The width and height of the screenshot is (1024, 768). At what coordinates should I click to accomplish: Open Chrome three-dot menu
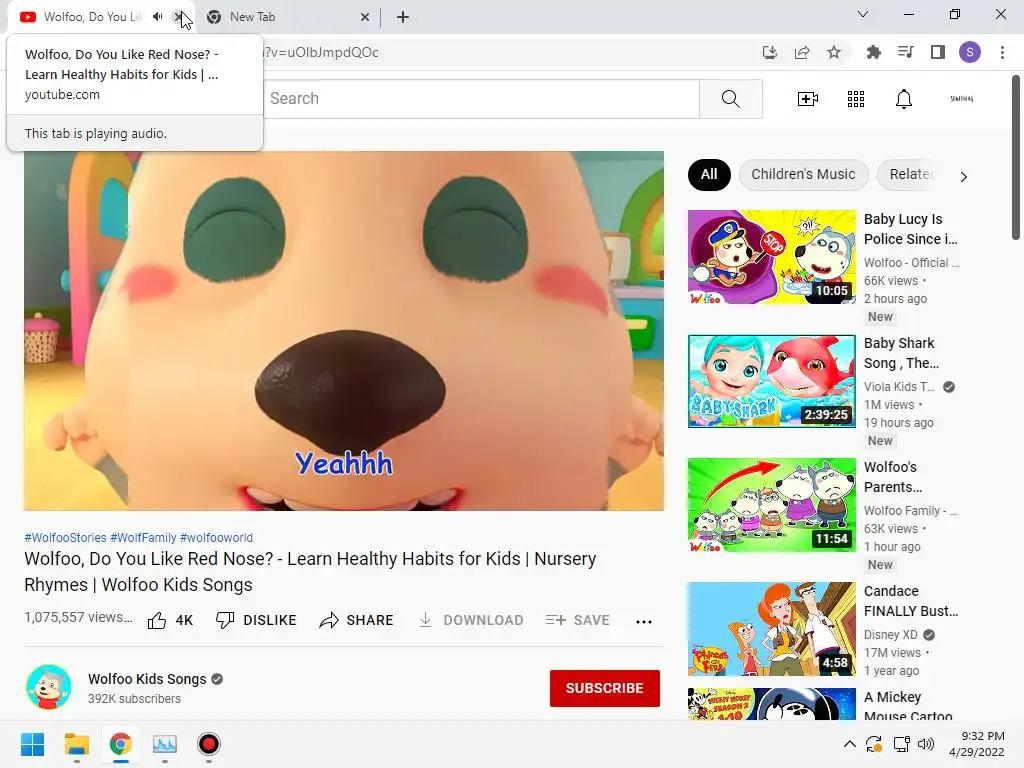pyautogui.click(x=1002, y=52)
